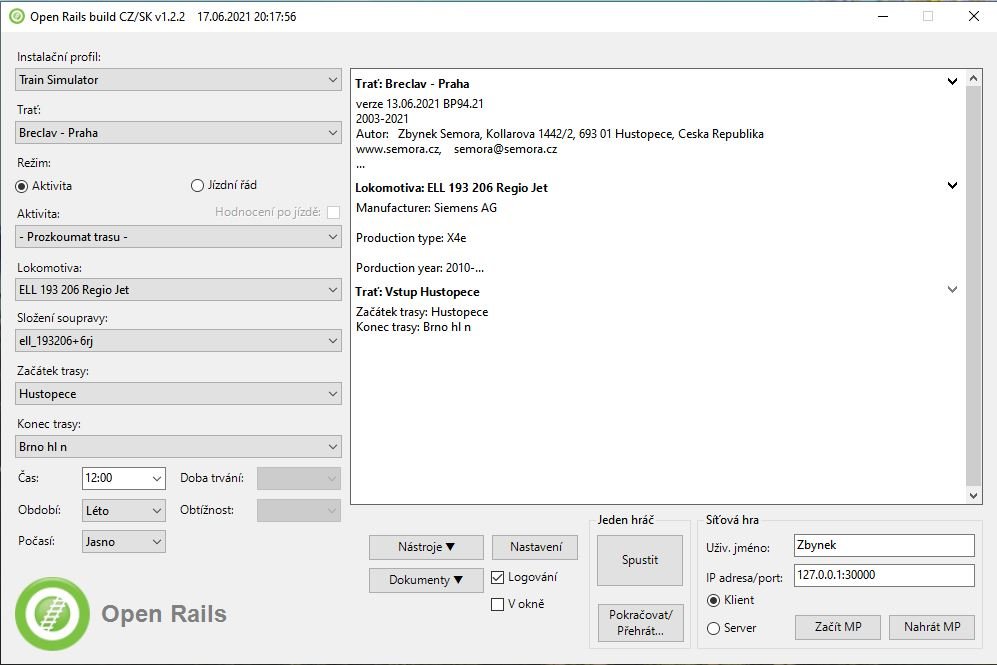Click the Production type: X4e text

[411, 238]
